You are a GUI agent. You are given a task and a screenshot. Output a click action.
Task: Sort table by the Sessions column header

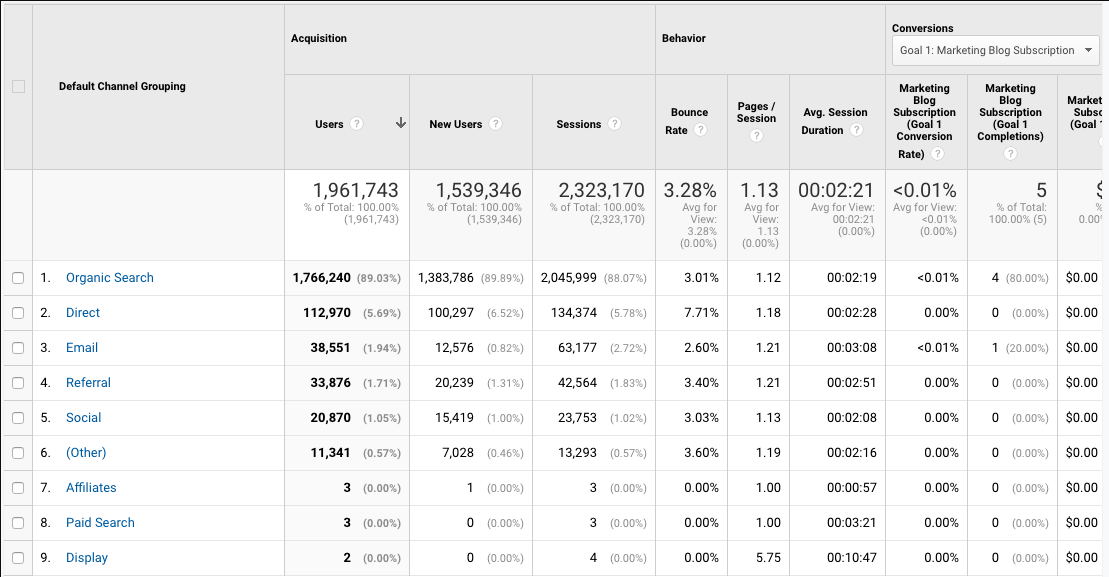click(x=578, y=123)
